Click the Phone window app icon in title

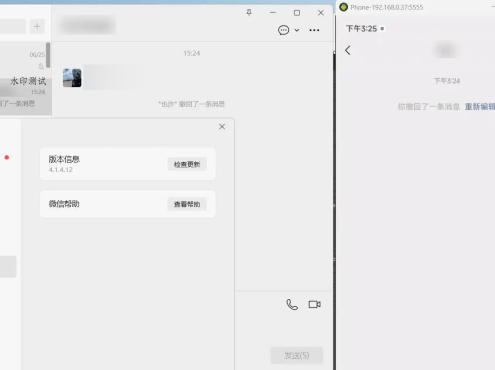click(343, 7)
